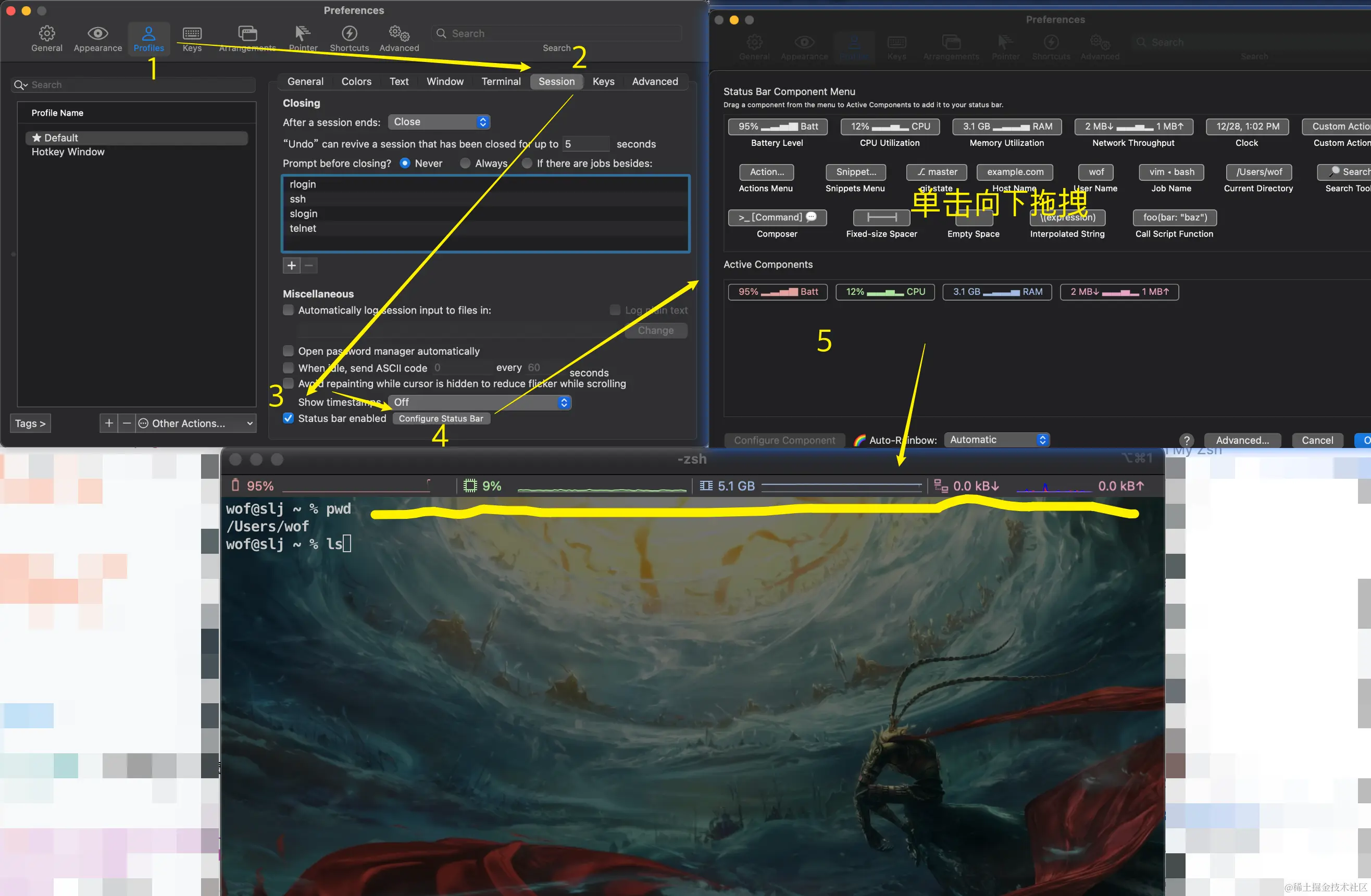Viewport: 1371px width, 896px height.
Task: Select the Profiles toolbar icon
Action: point(148,39)
